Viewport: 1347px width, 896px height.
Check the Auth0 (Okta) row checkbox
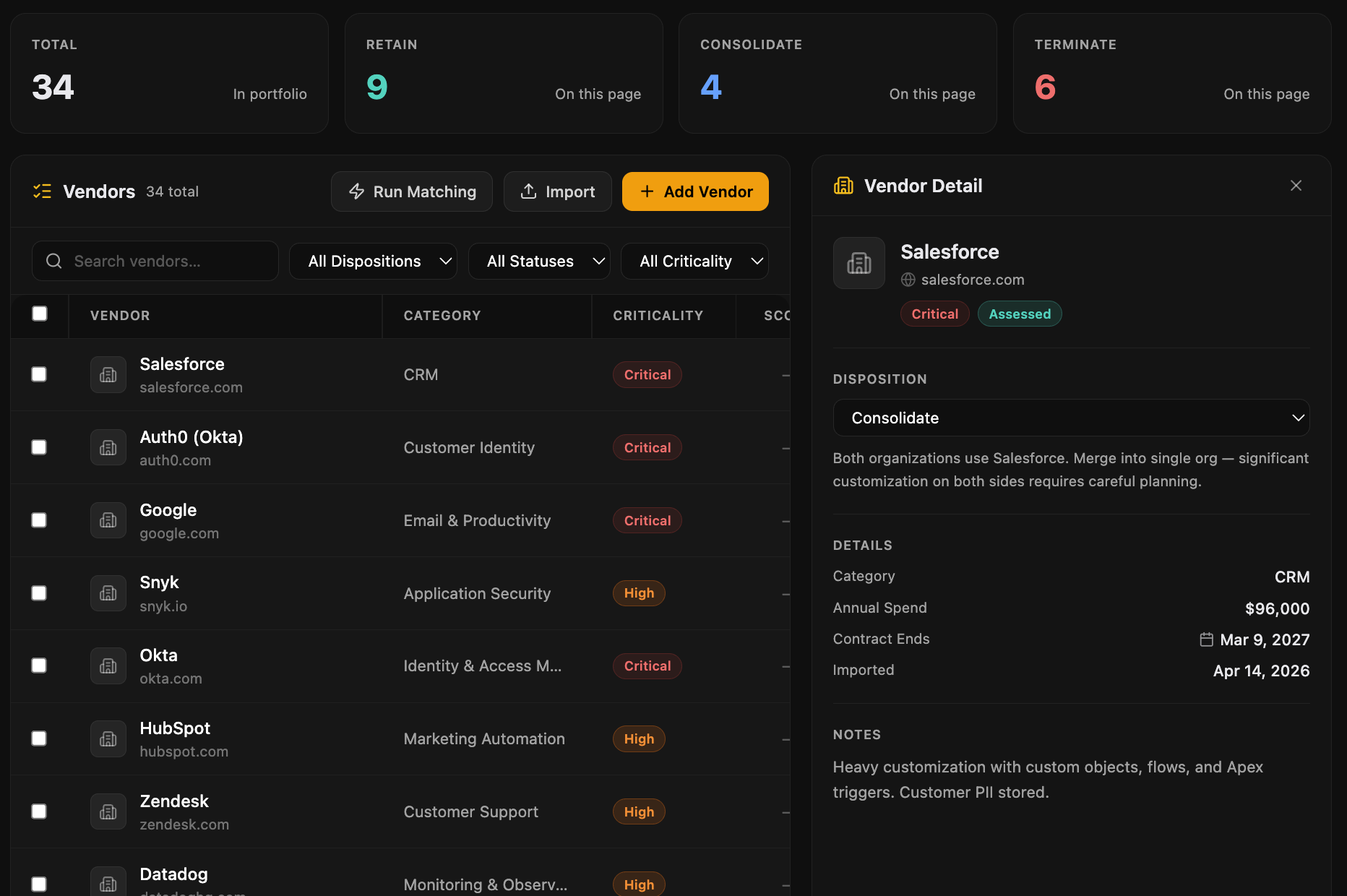[39, 447]
